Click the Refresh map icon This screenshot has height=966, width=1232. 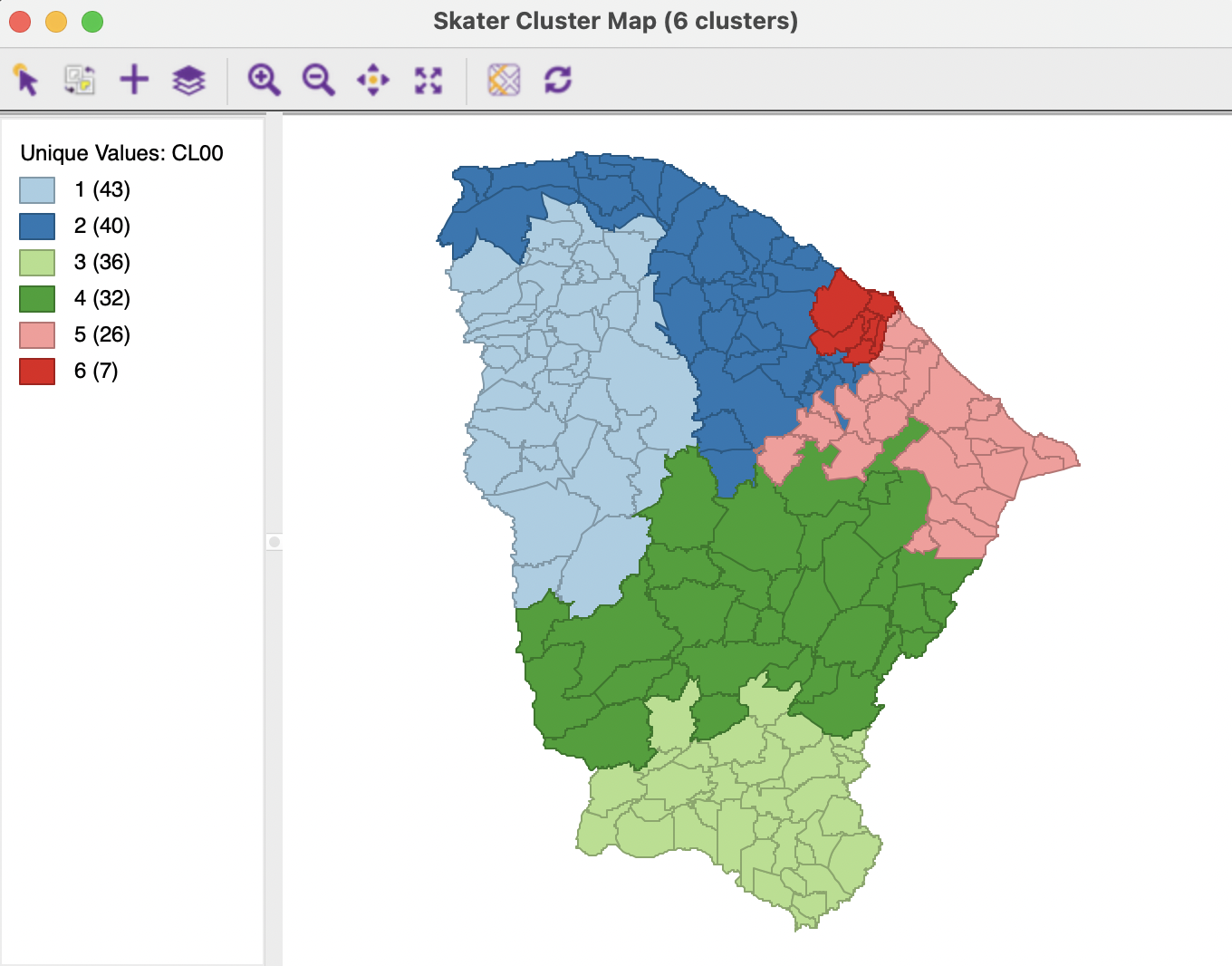[x=558, y=80]
